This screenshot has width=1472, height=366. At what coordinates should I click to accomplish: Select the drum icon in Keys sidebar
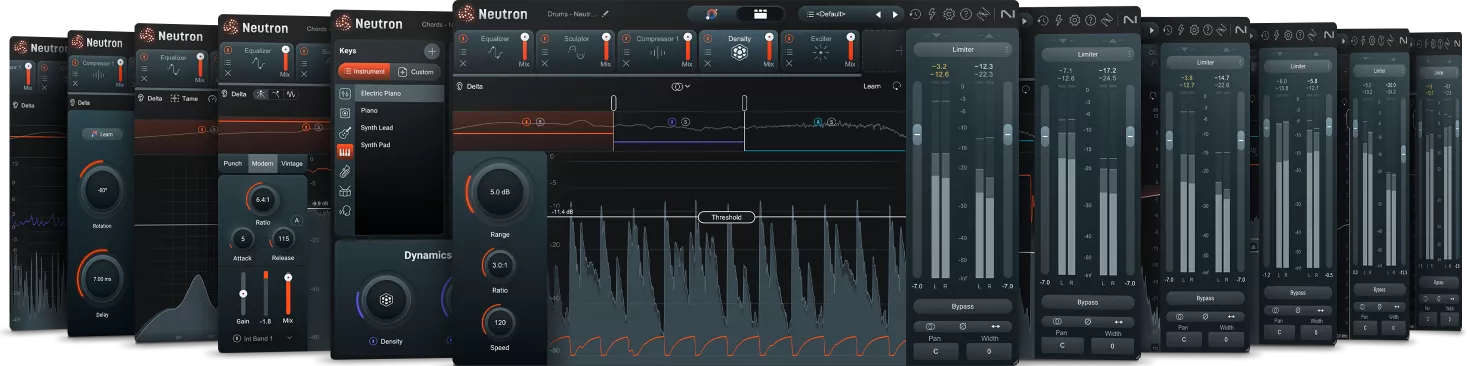345,191
